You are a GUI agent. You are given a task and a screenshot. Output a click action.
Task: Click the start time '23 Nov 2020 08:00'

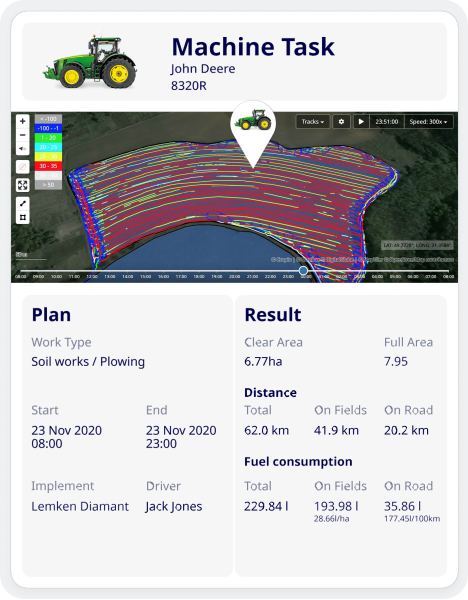[x=67, y=437]
